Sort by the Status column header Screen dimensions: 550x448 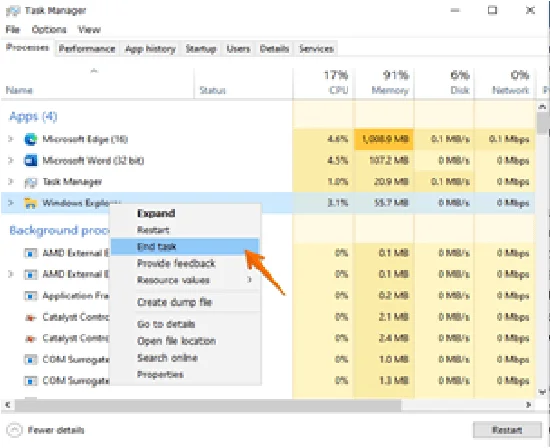point(243,83)
